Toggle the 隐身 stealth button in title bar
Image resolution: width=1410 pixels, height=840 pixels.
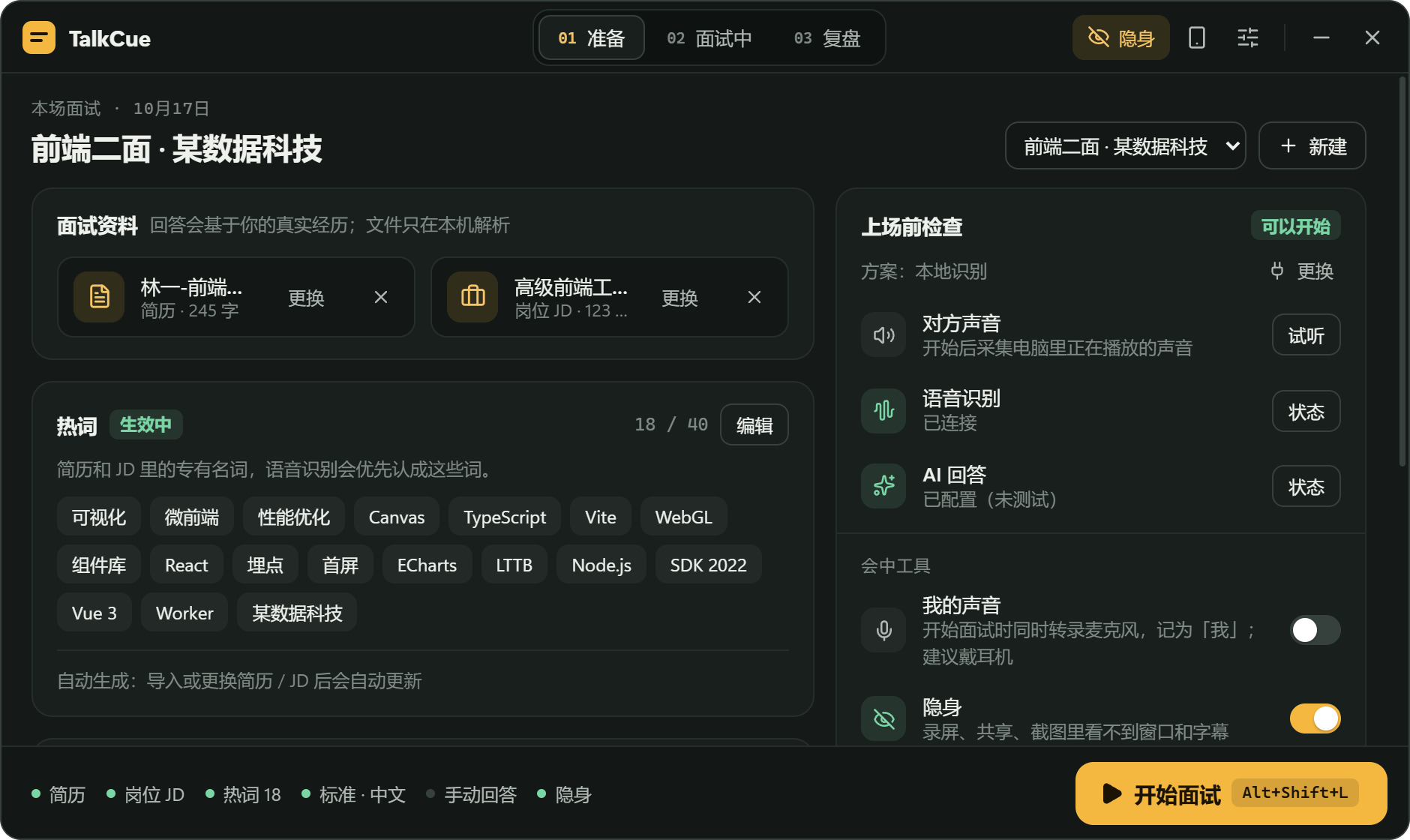click(1120, 37)
